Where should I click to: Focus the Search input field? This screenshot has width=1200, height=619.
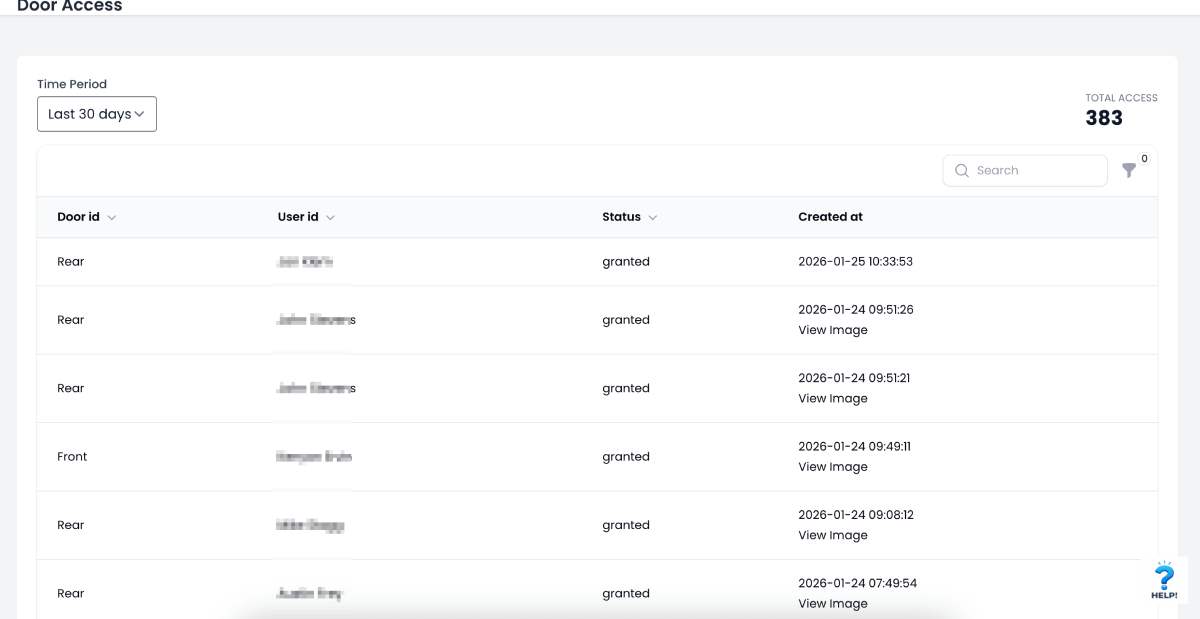(x=1035, y=171)
